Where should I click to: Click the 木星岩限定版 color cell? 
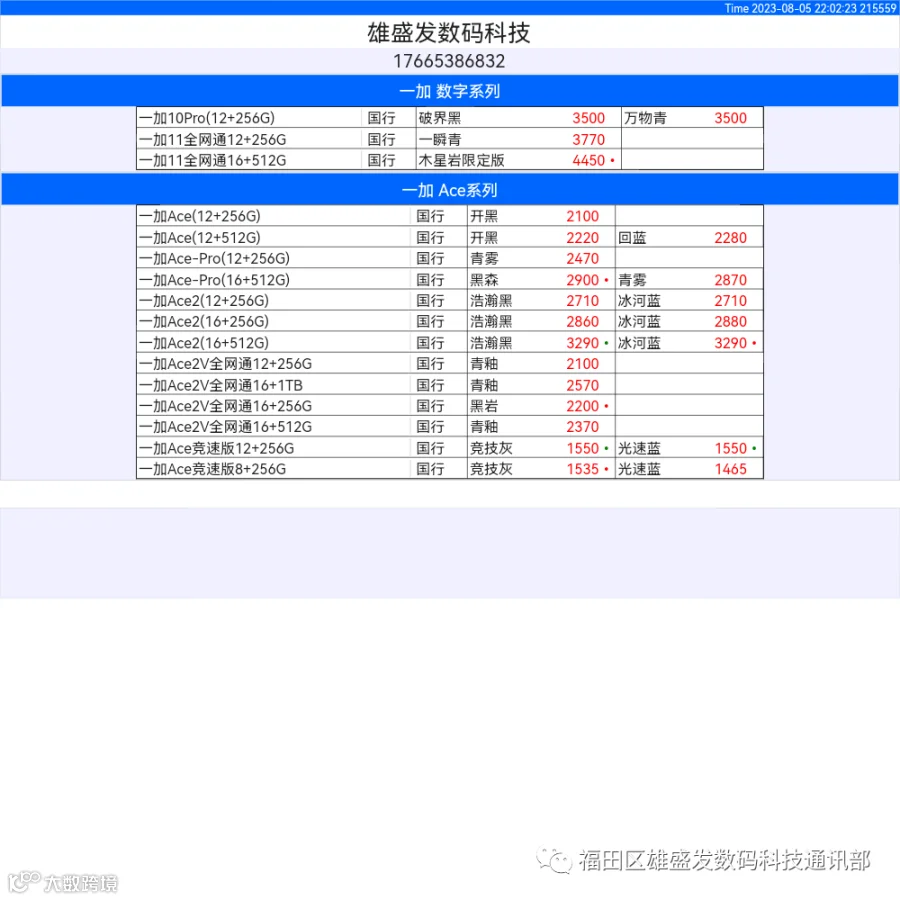tap(461, 160)
